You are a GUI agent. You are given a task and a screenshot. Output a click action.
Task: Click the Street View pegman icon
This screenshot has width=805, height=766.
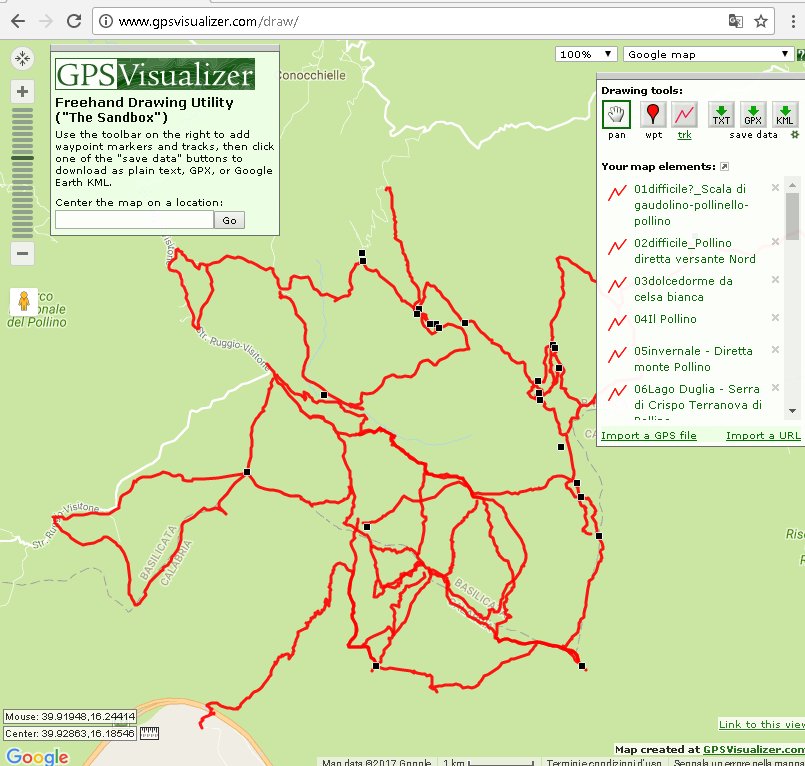[x=21, y=301]
